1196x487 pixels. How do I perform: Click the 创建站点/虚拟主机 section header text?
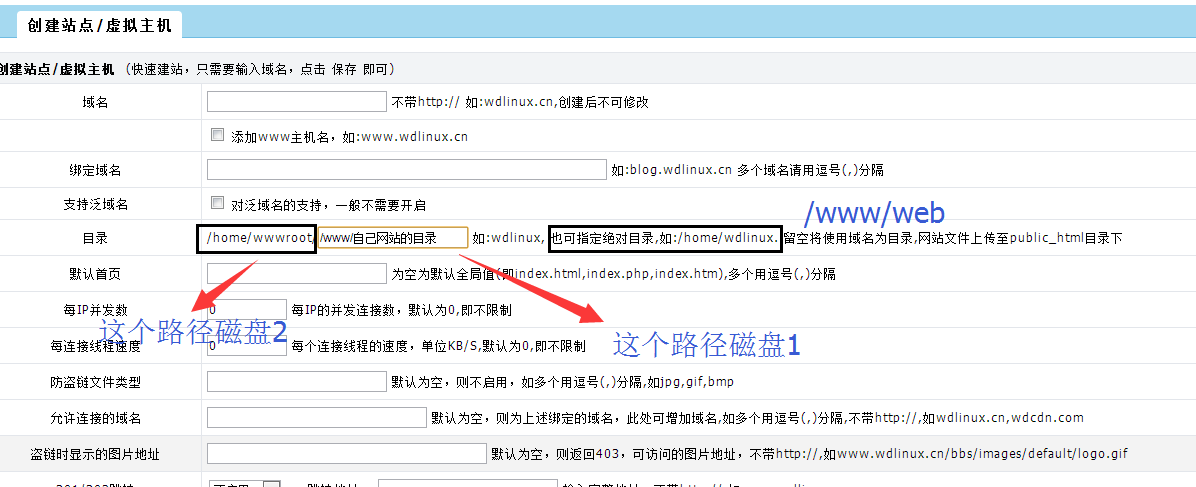(57, 69)
